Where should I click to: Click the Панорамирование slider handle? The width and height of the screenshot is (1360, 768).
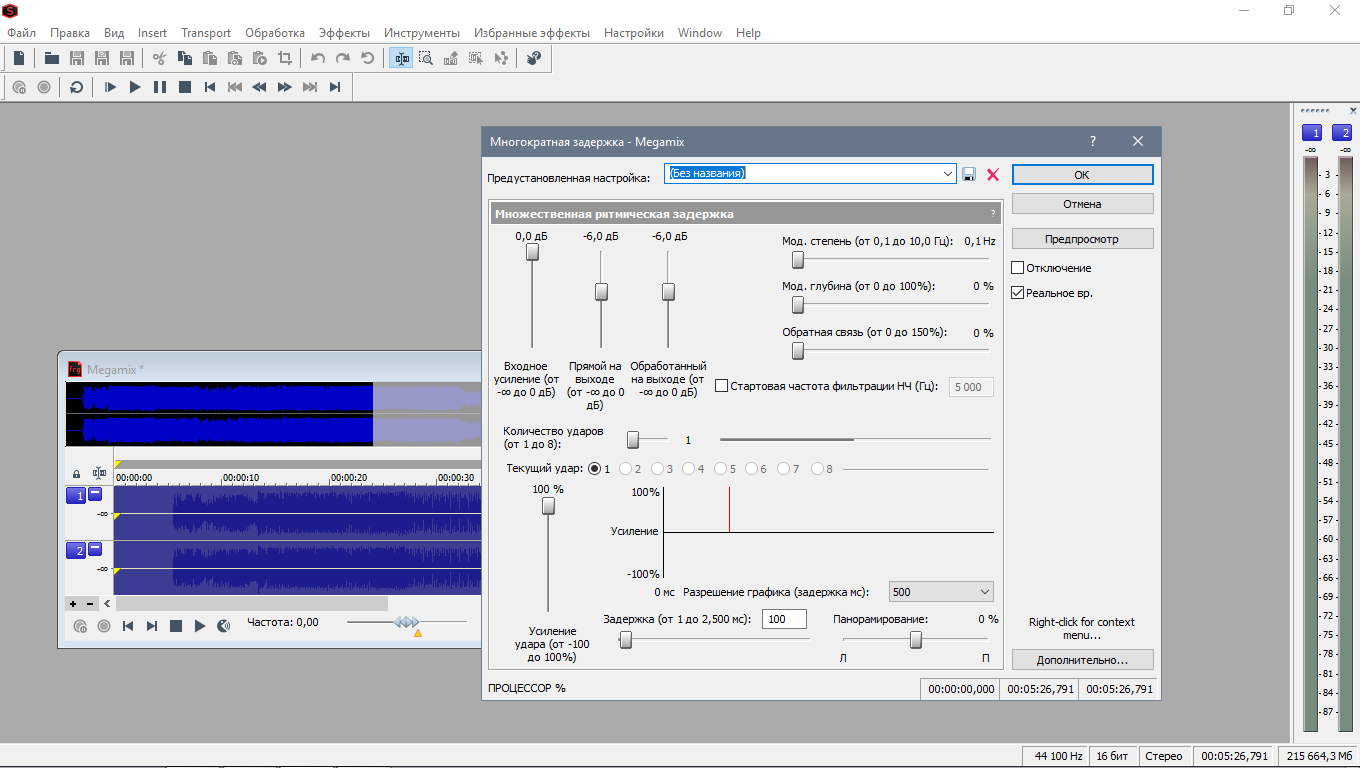pos(916,641)
